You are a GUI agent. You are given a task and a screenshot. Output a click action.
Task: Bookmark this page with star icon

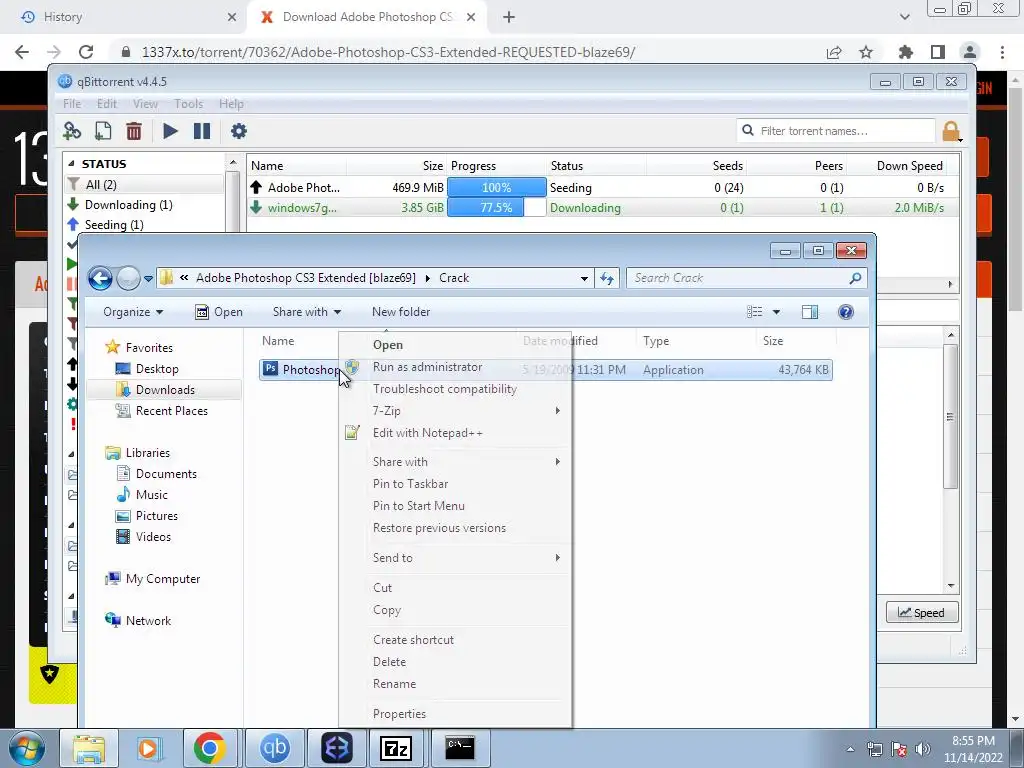pyautogui.click(x=866, y=52)
